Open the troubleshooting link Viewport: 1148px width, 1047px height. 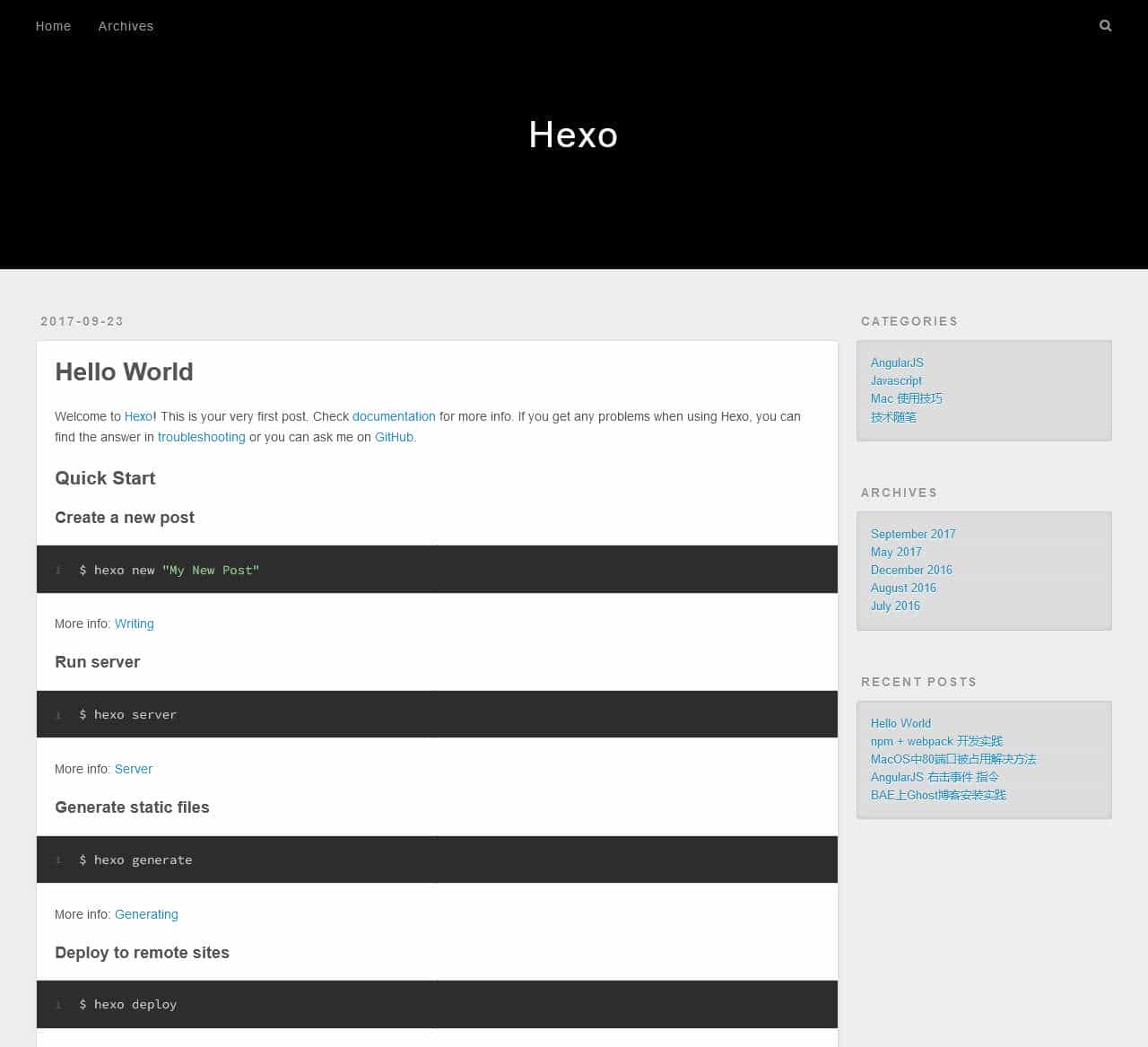(201, 437)
